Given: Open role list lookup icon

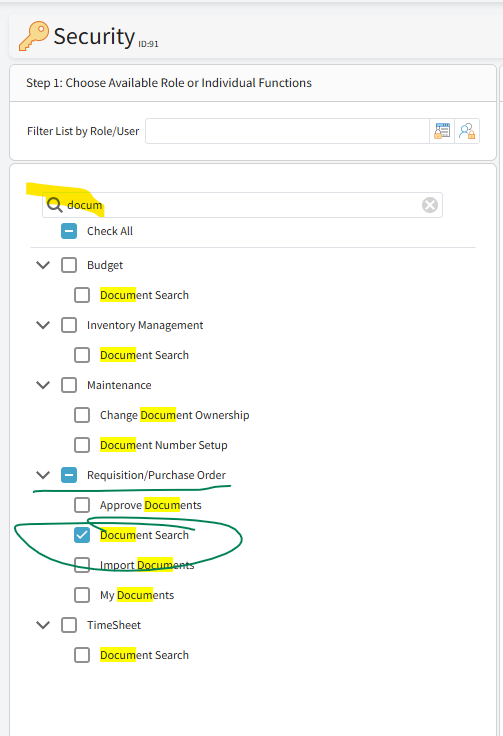Looking at the screenshot, I should 442,131.
